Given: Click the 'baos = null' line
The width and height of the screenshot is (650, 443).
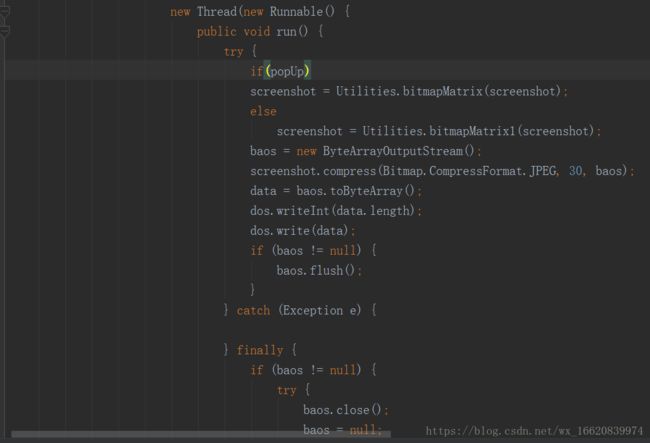Looking at the screenshot, I should click(342, 430).
